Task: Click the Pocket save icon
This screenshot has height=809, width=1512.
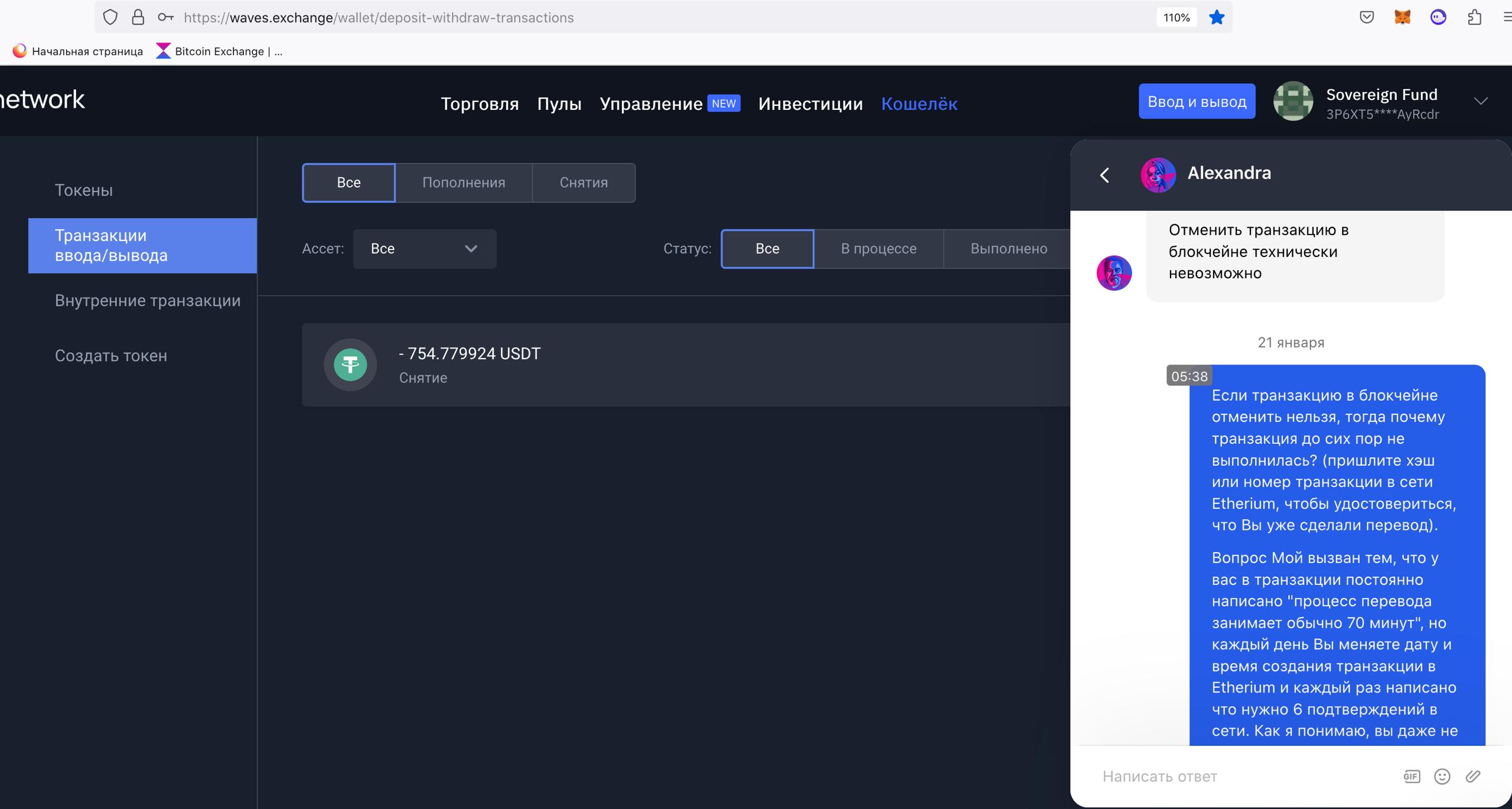Action: 1366,18
